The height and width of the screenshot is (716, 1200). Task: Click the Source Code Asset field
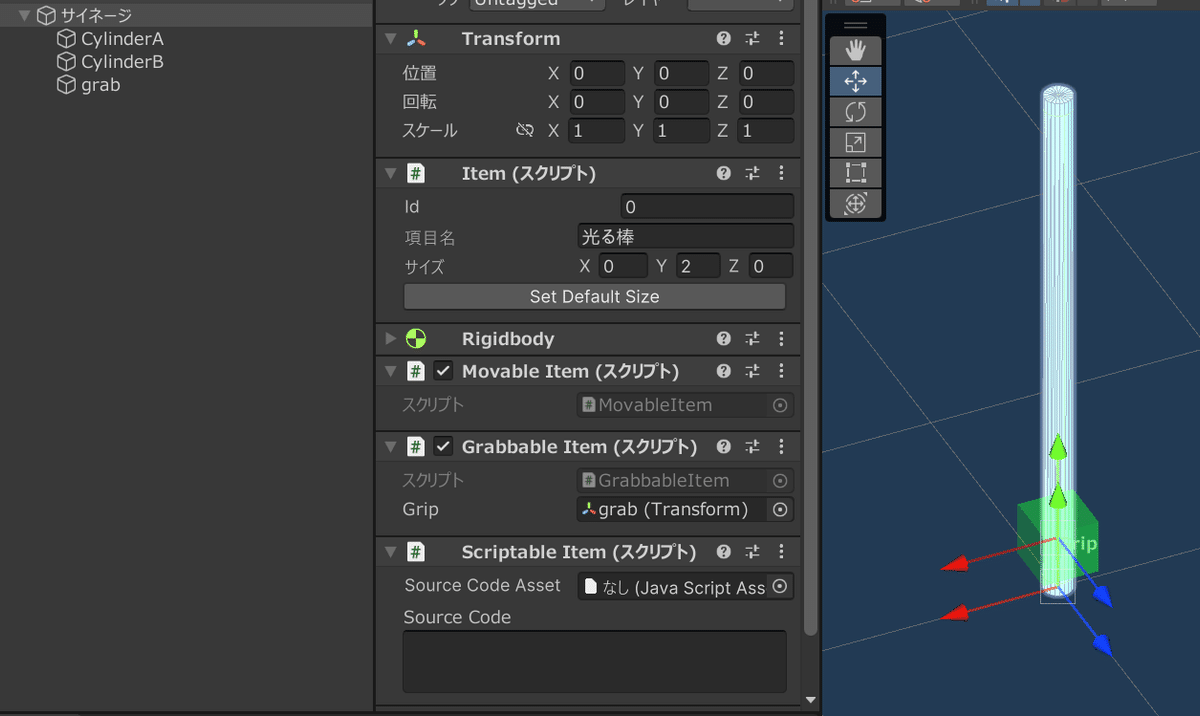(686, 587)
